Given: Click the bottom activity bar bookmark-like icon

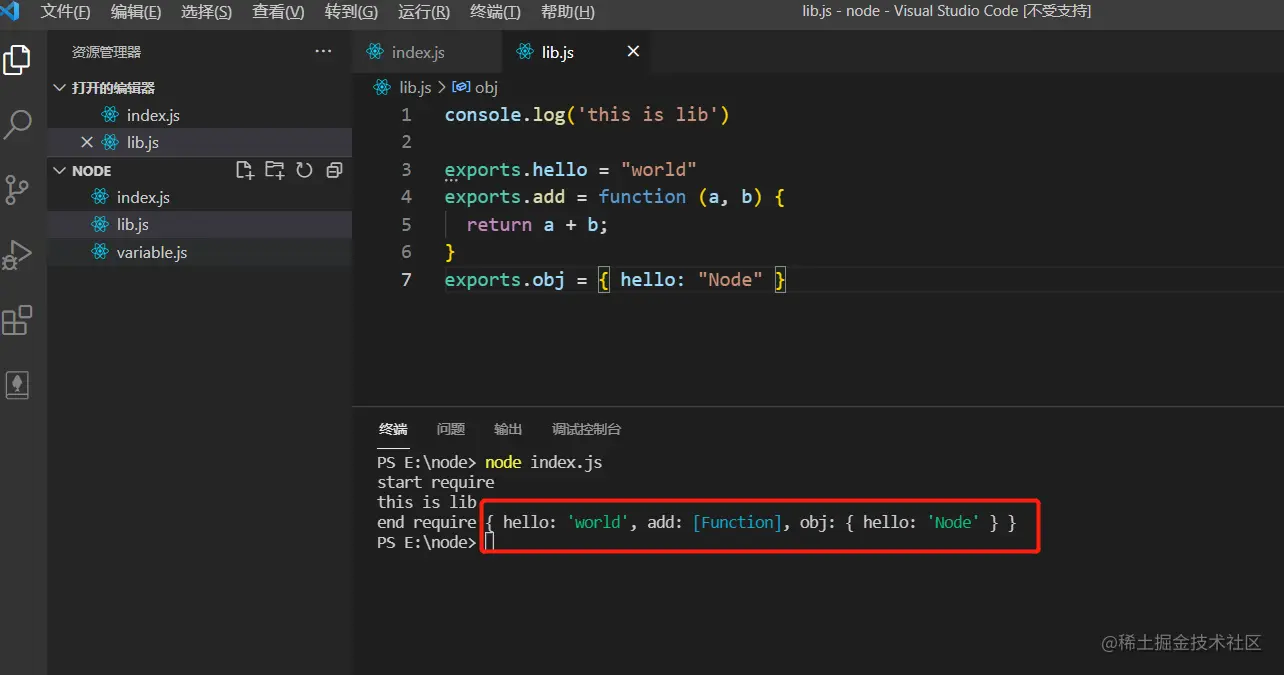Looking at the screenshot, I should pyautogui.click(x=17, y=385).
